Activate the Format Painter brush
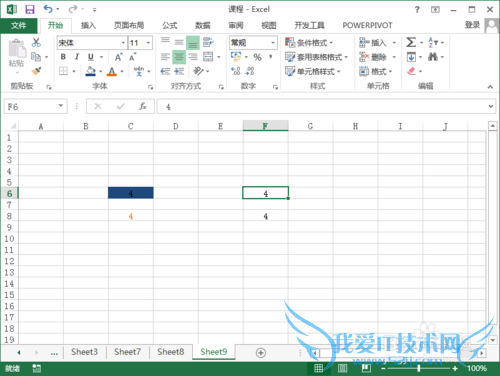 [36, 71]
